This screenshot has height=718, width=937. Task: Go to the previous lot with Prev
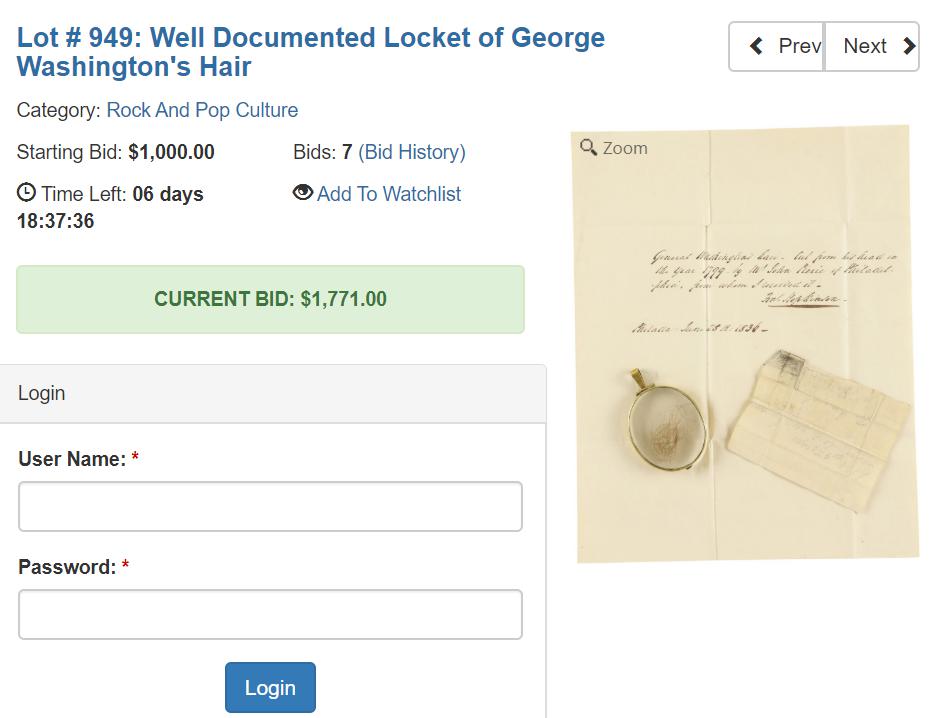point(777,46)
